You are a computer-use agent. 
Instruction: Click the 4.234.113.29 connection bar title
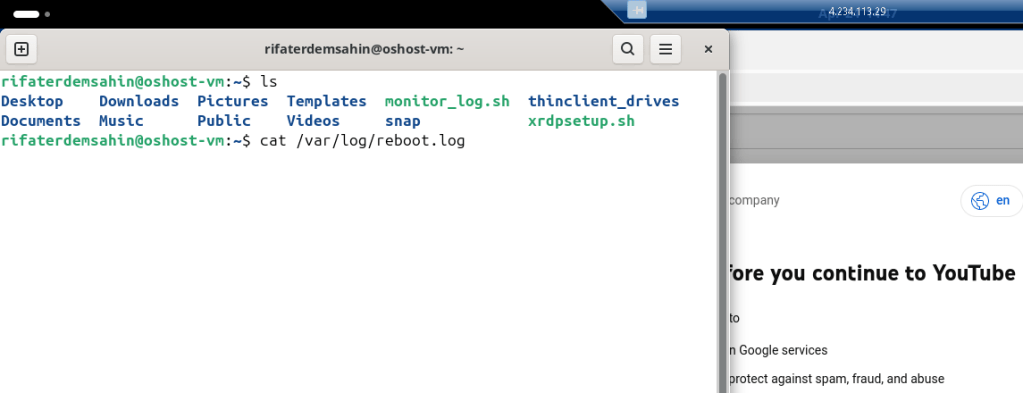(x=857, y=12)
